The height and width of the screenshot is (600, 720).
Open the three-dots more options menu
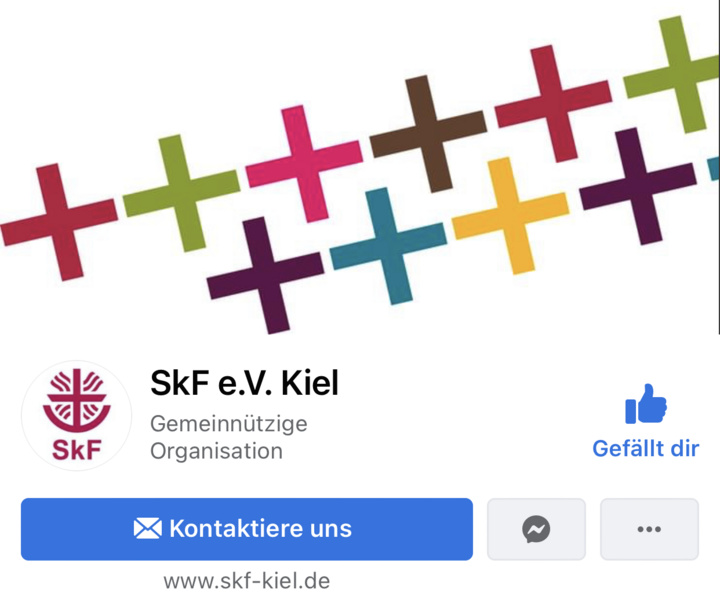649,529
